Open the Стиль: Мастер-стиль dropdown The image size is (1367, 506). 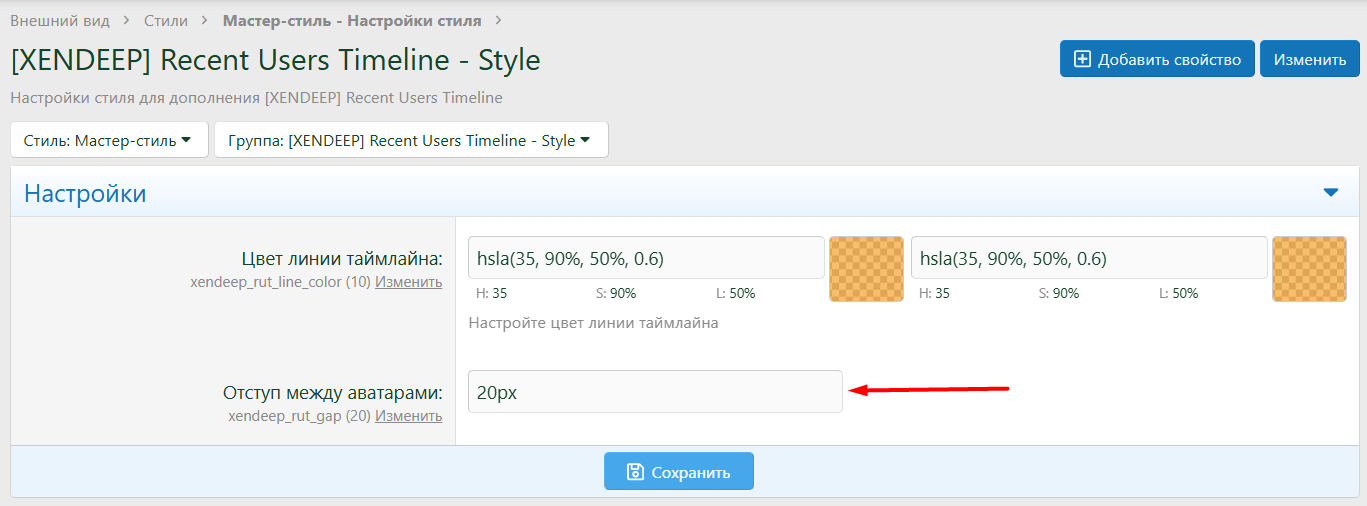tap(109, 140)
